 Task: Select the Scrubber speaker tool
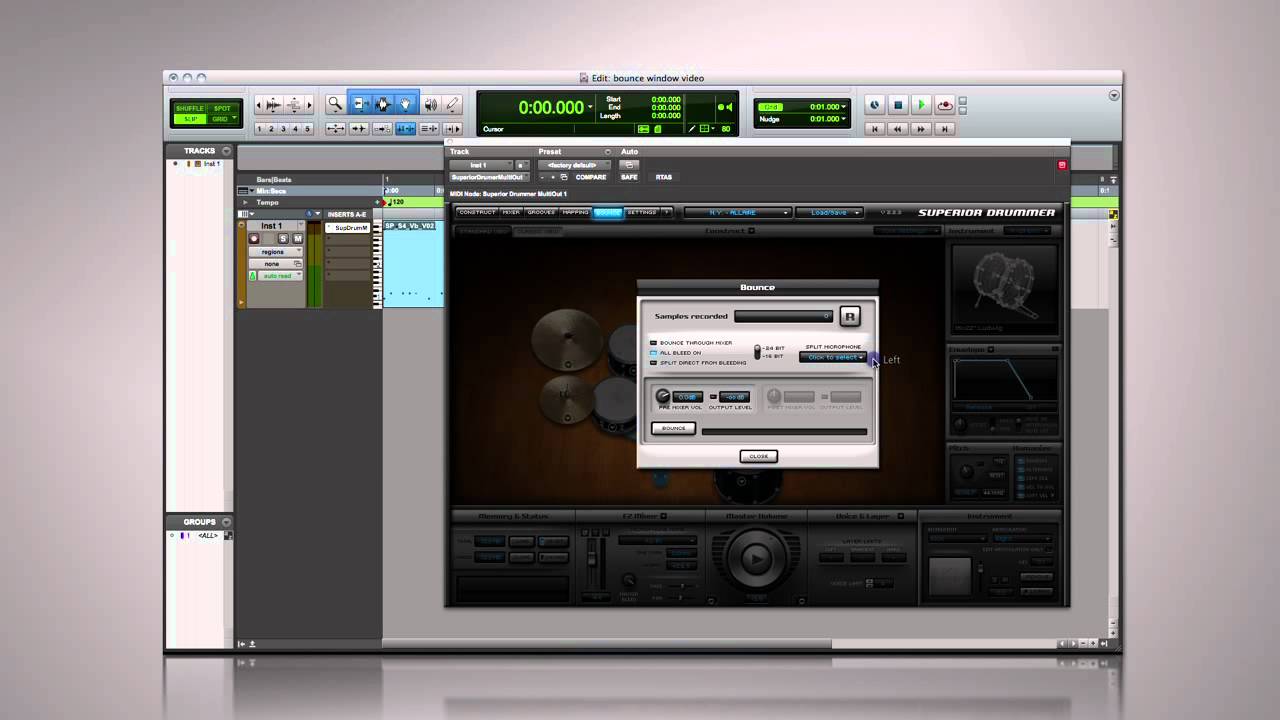pyautogui.click(x=431, y=104)
